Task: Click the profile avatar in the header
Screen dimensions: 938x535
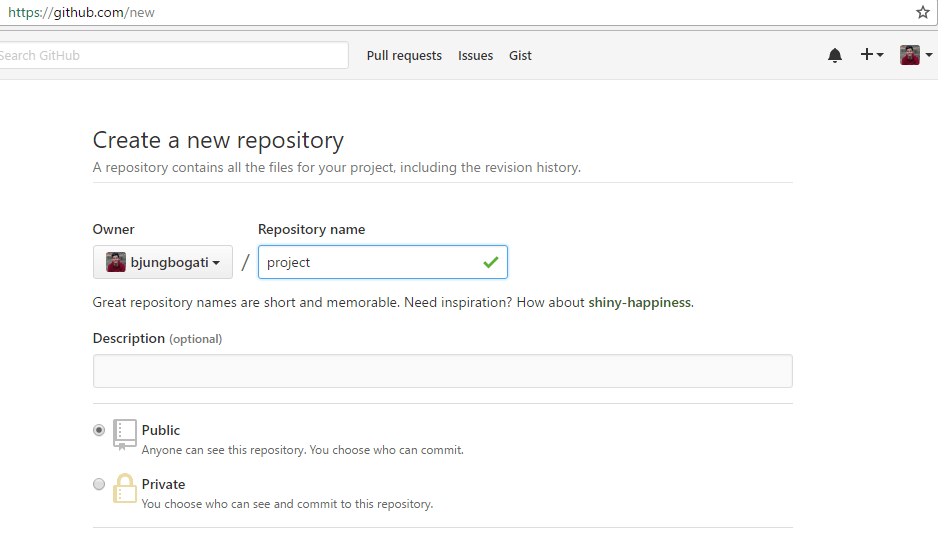Action: [910, 55]
